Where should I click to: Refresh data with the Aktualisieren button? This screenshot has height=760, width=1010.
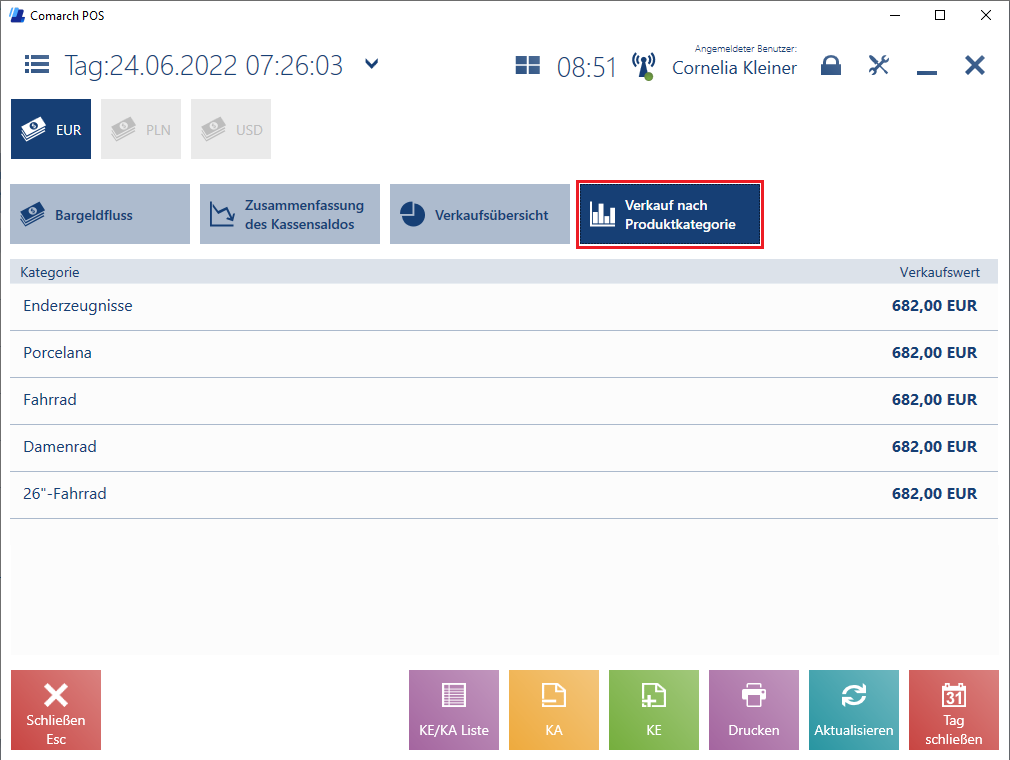[854, 710]
